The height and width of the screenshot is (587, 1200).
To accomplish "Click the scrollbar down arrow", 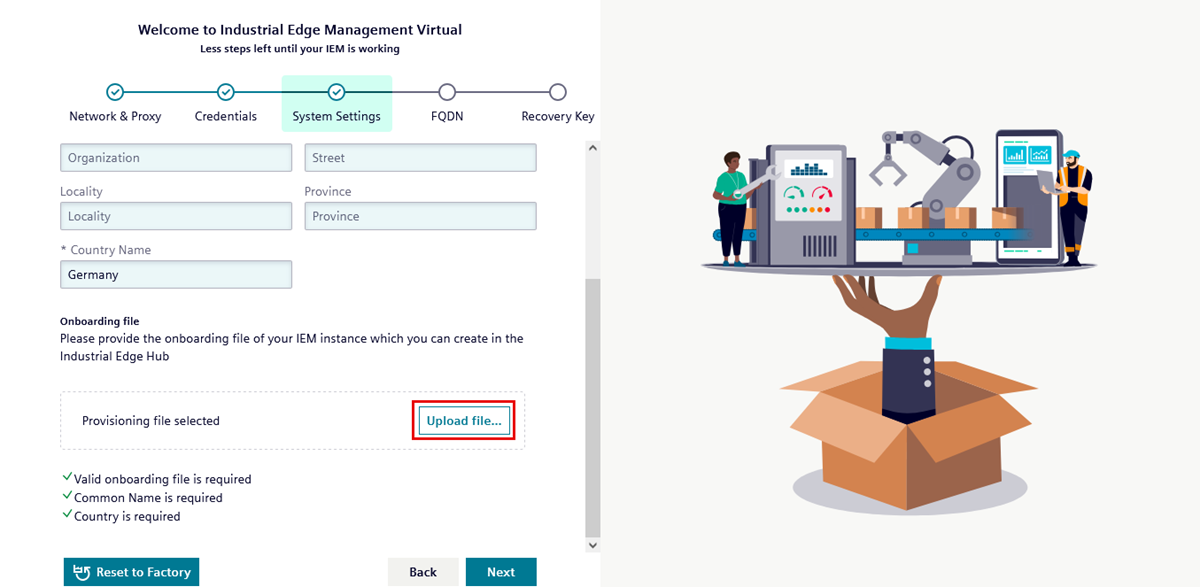I will 592,544.
